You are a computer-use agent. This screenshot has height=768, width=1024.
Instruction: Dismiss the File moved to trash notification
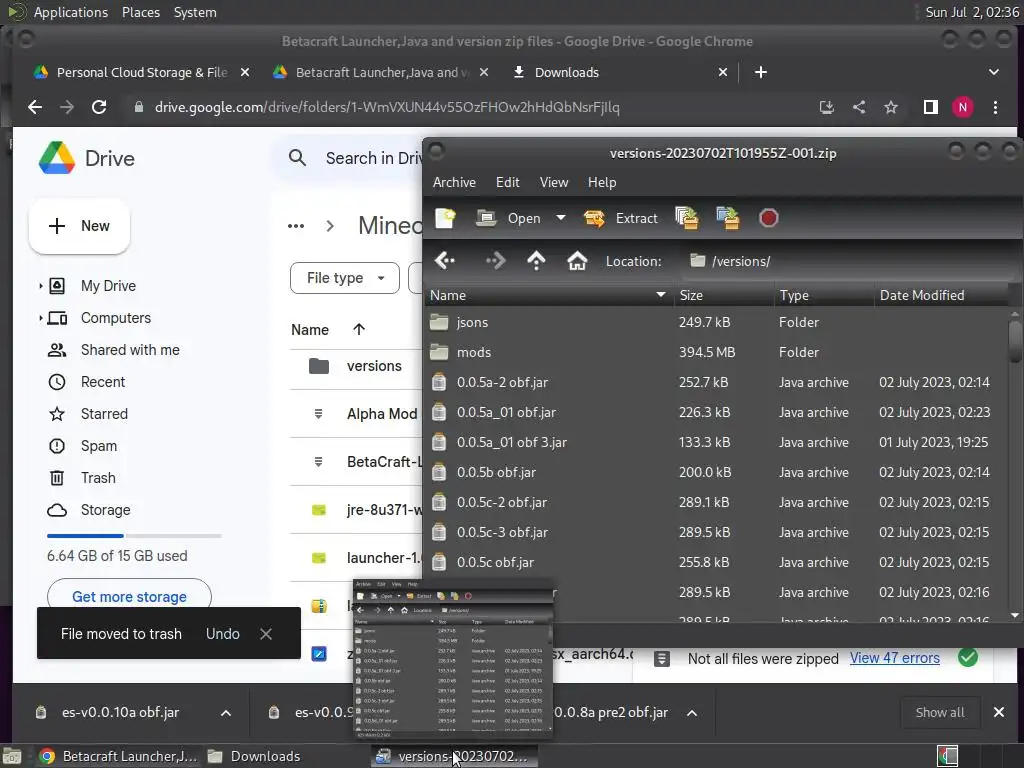point(266,633)
